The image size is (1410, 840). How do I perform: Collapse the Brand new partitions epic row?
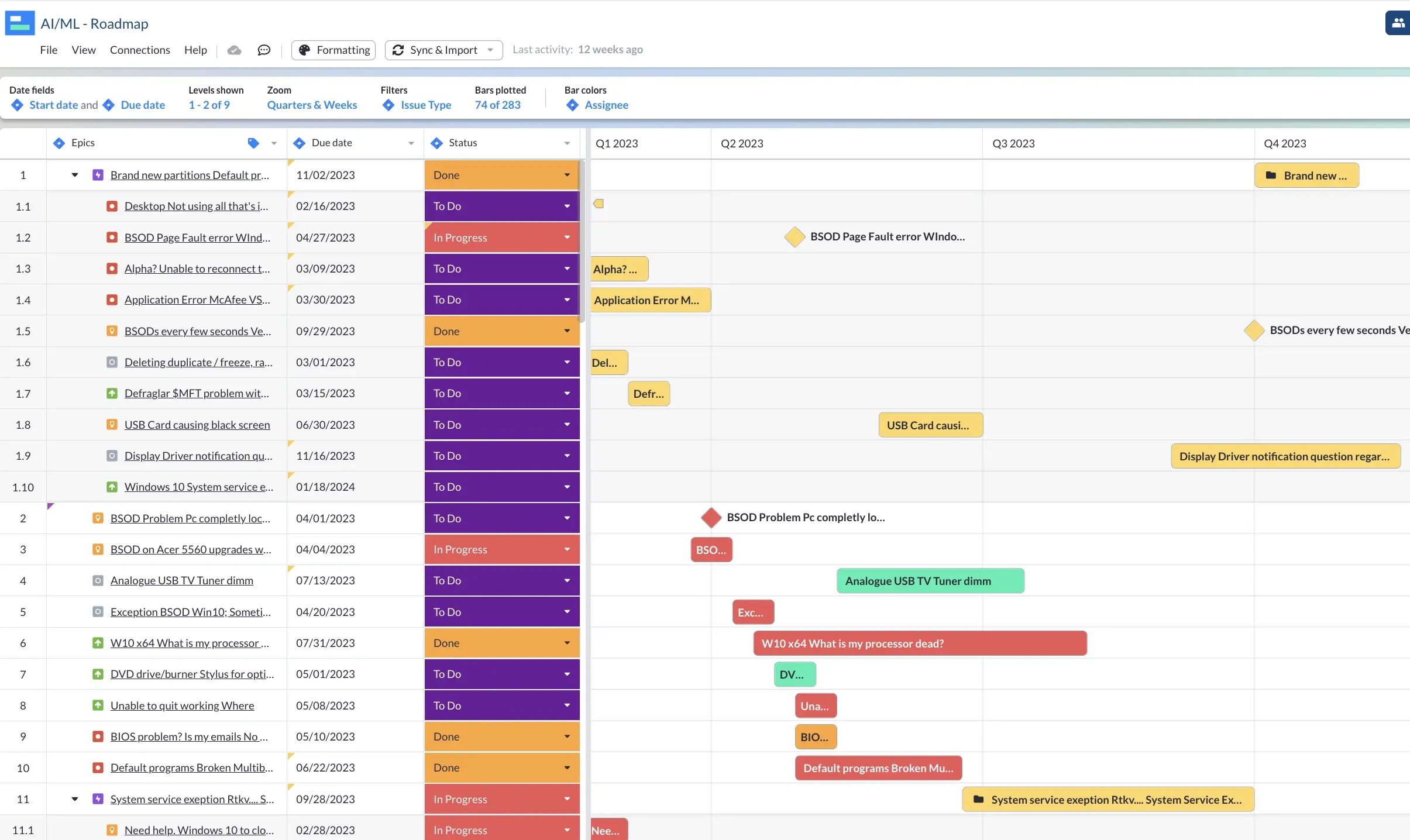click(x=75, y=175)
